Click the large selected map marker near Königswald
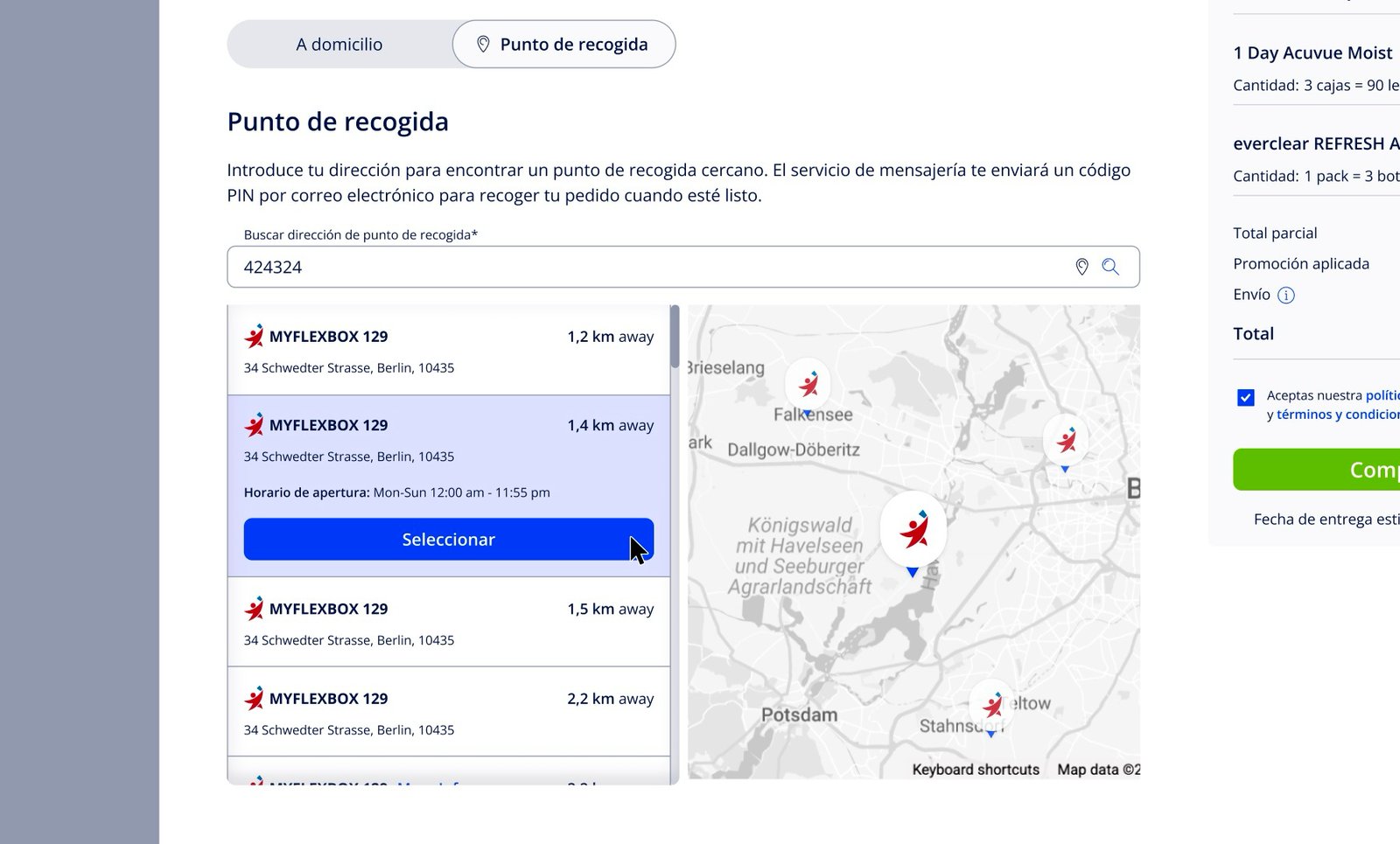The image size is (1400, 844). (913, 532)
